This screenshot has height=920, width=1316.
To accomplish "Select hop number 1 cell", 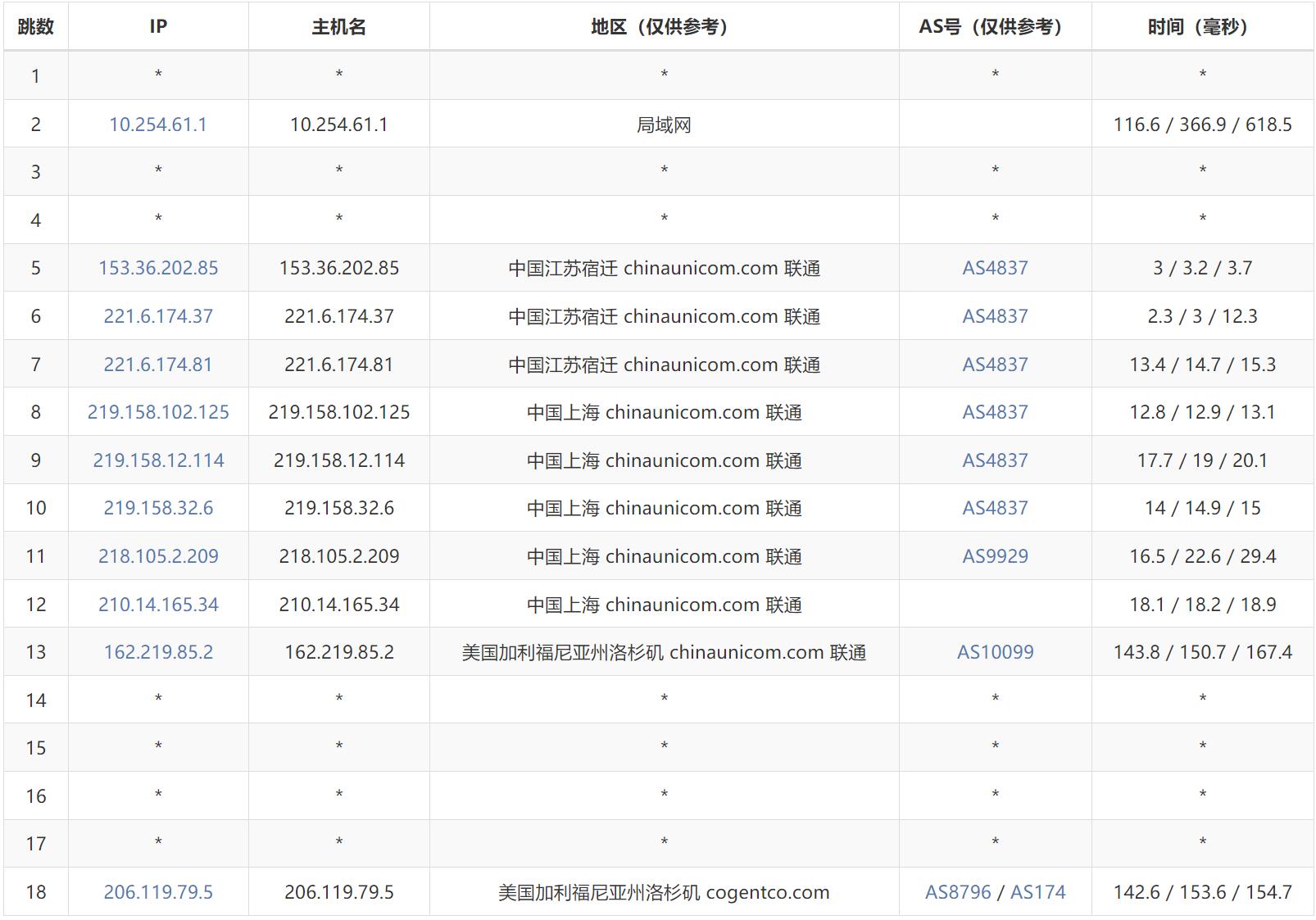I will click(x=36, y=76).
